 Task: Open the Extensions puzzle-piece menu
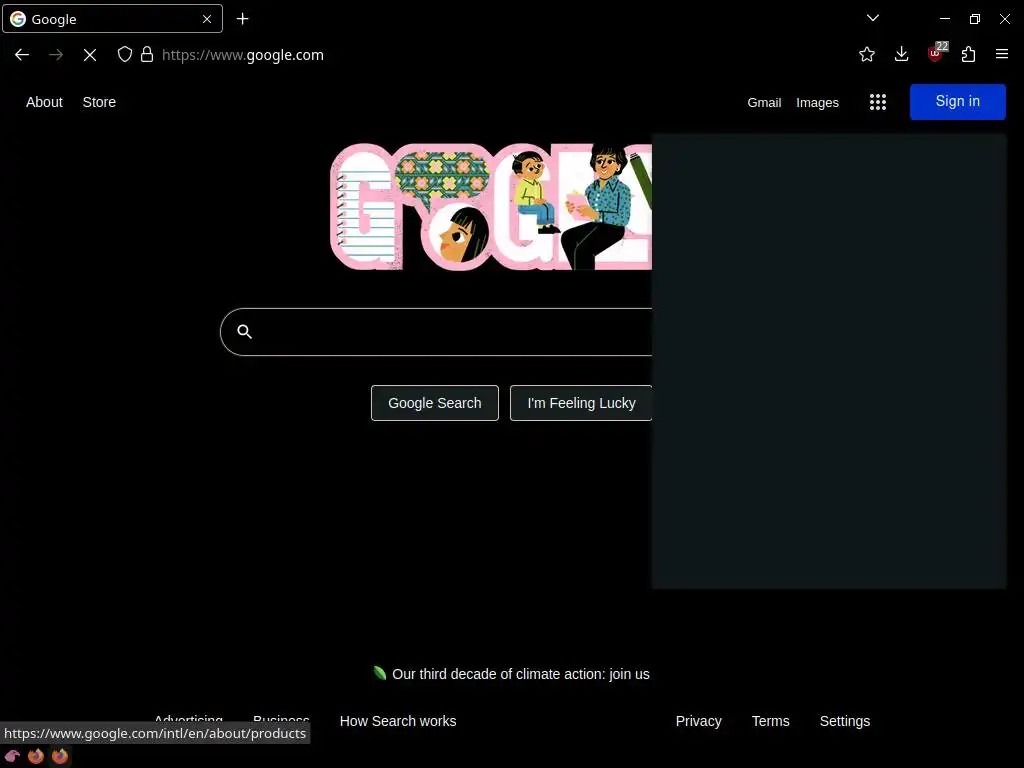click(x=968, y=54)
